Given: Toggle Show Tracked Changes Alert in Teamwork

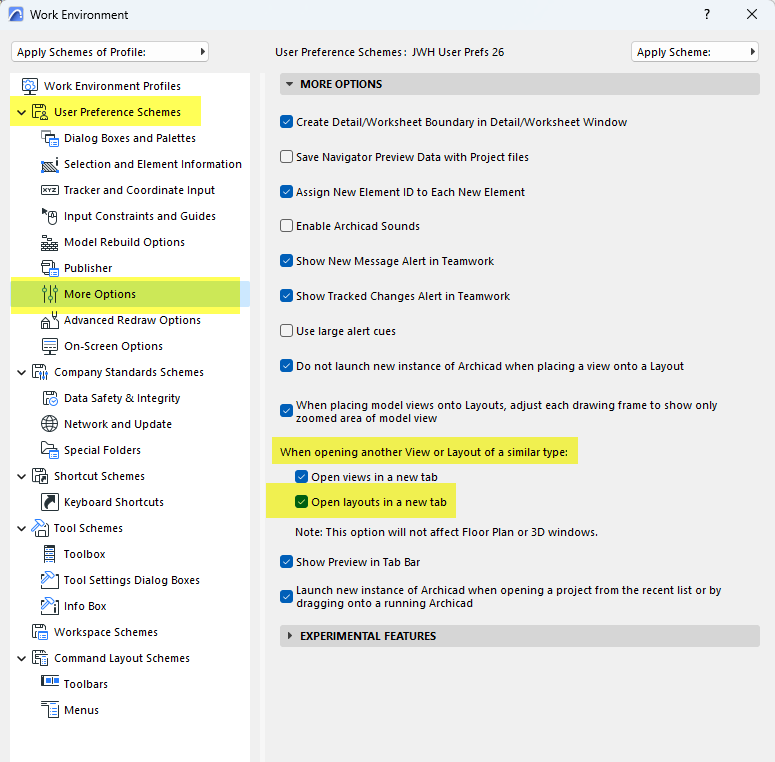Looking at the screenshot, I should click(286, 296).
